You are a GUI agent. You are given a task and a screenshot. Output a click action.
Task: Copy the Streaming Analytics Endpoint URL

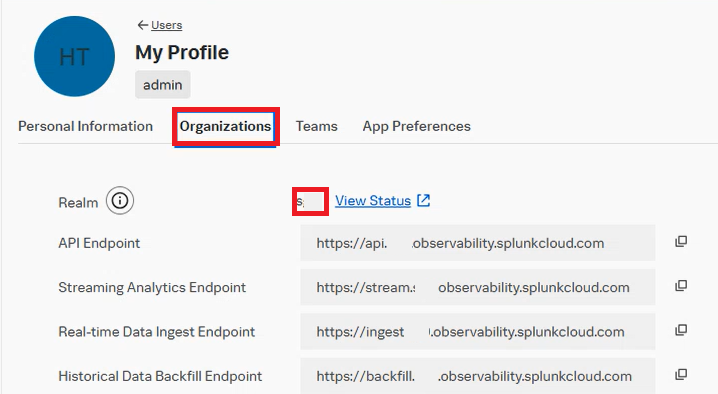coord(681,286)
